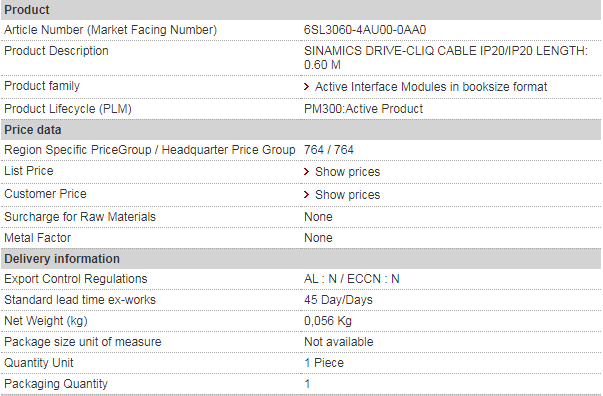
Task: Click the Metal Factor label
Action: (x=38, y=238)
